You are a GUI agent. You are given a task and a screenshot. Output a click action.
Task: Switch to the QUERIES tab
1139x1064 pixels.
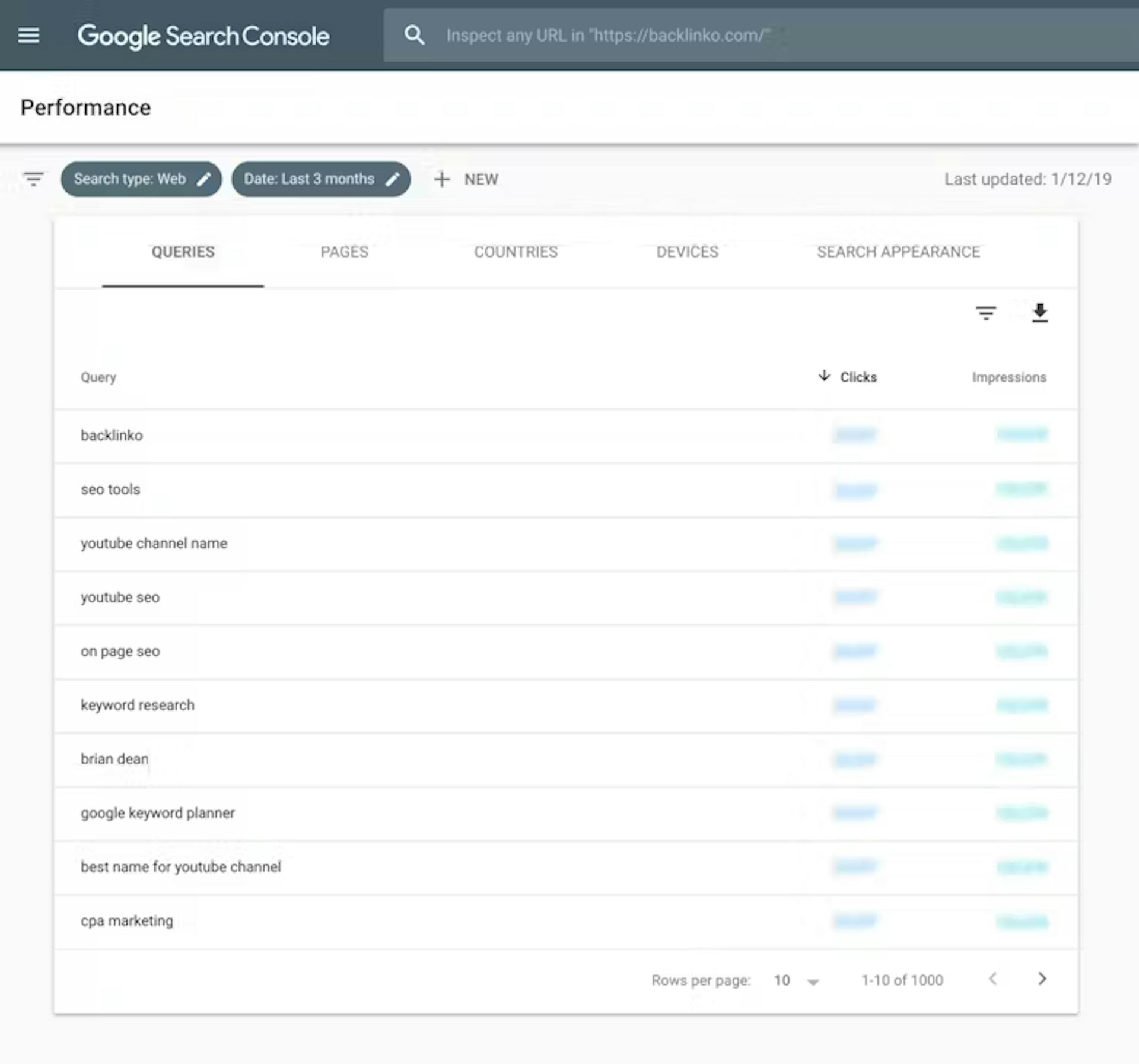coord(183,252)
